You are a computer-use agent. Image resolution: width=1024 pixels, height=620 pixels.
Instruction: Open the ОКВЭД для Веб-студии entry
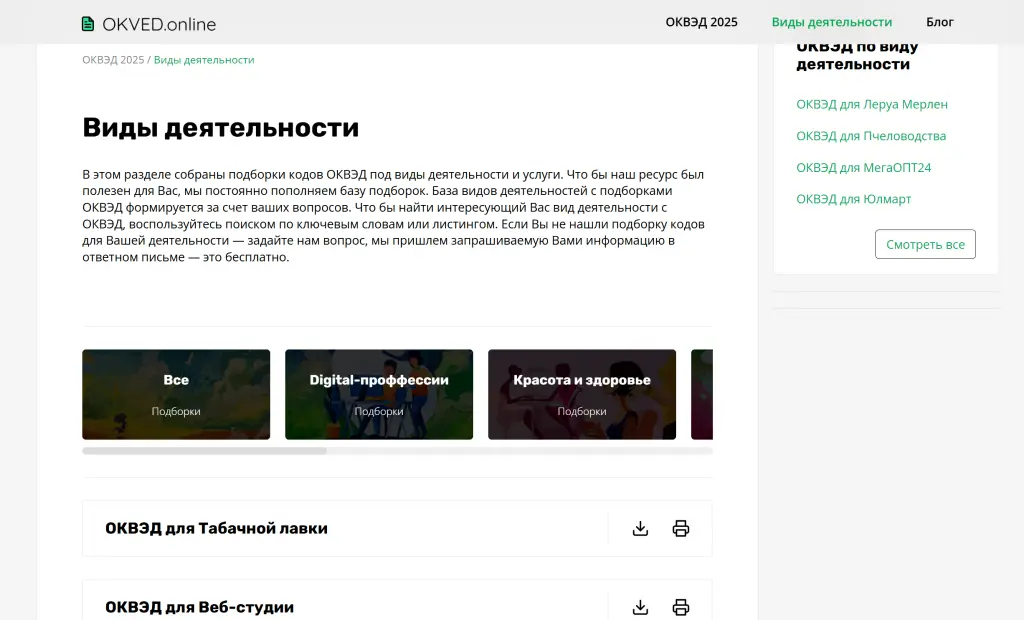[x=198, y=607]
